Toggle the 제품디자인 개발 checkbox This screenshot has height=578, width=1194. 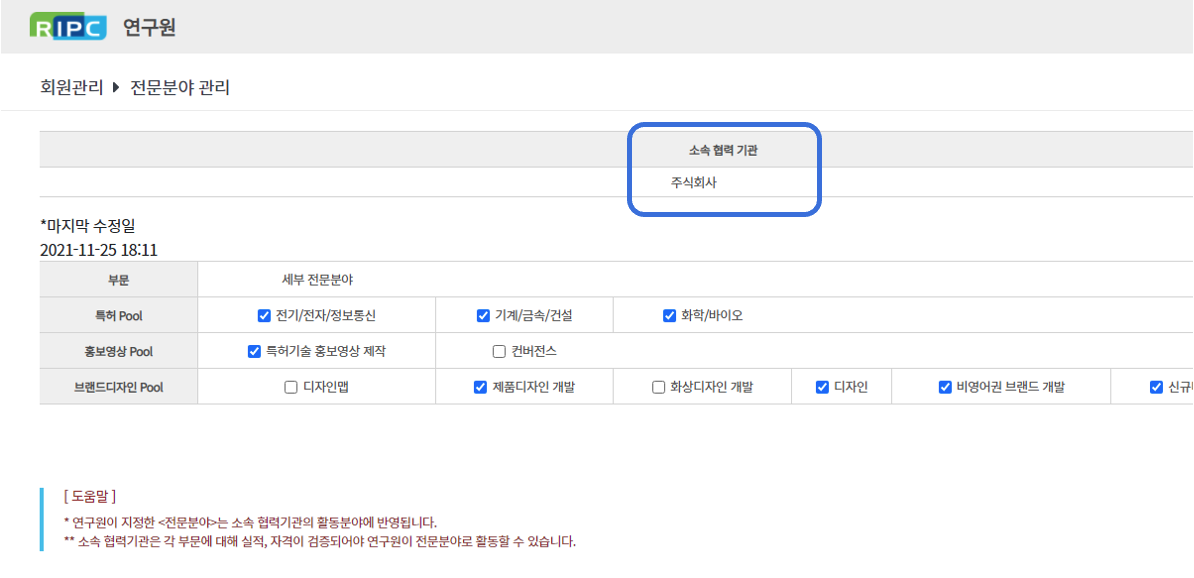pos(480,387)
